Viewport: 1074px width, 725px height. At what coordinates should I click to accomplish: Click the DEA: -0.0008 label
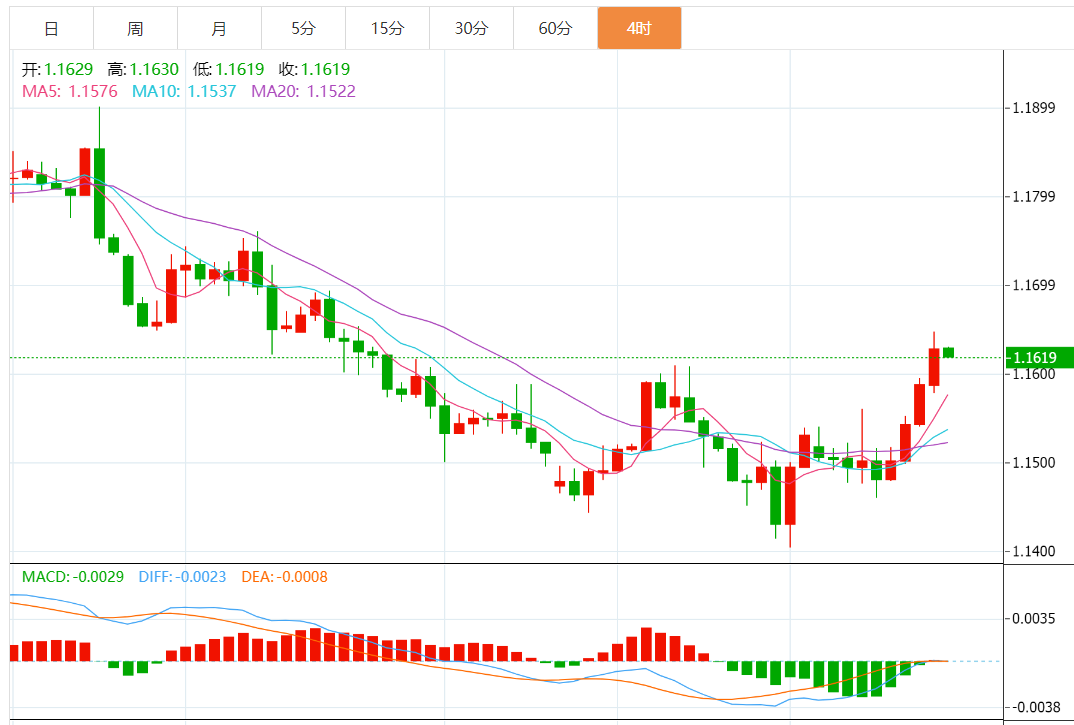coord(284,577)
